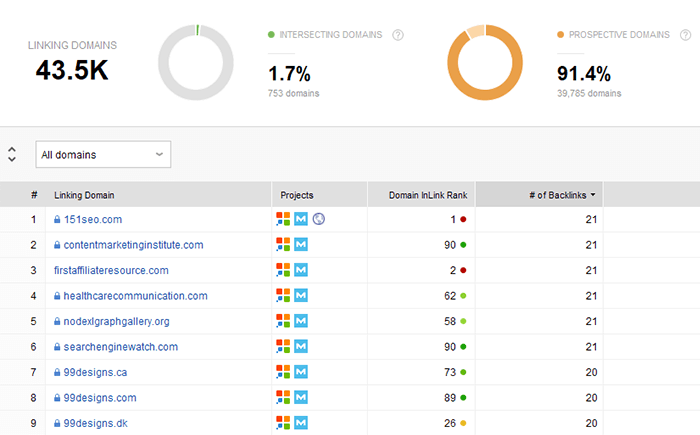Open healthcarecommunication.com link
This screenshot has width=700, height=435.
click(x=135, y=296)
